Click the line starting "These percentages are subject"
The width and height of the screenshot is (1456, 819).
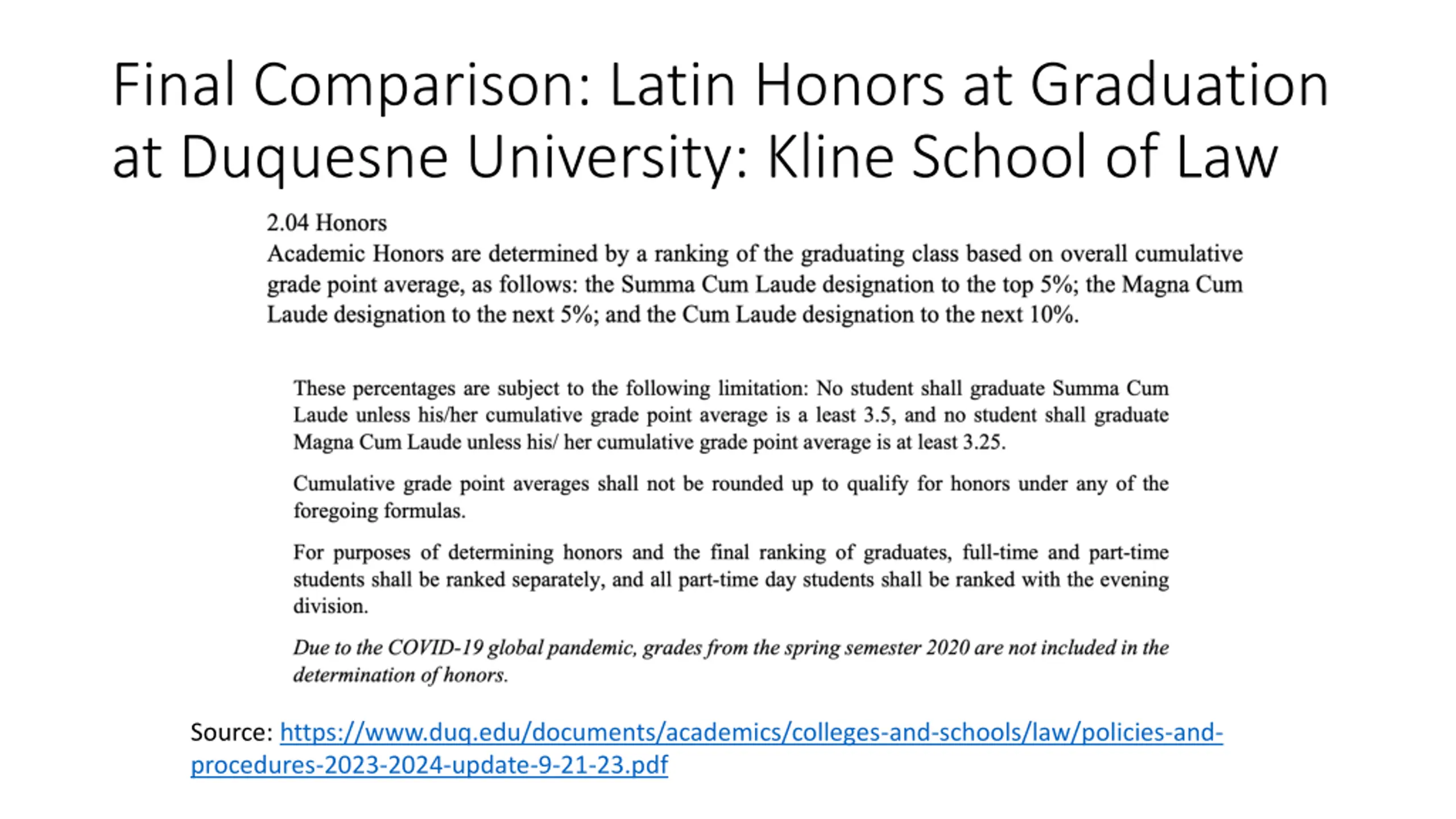click(x=730, y=388)
